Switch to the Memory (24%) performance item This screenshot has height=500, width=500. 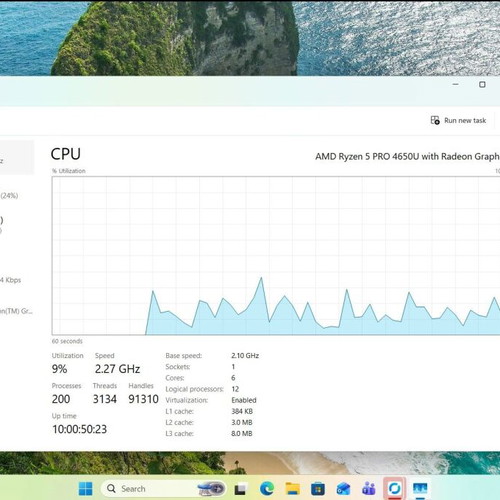(9, 195)
